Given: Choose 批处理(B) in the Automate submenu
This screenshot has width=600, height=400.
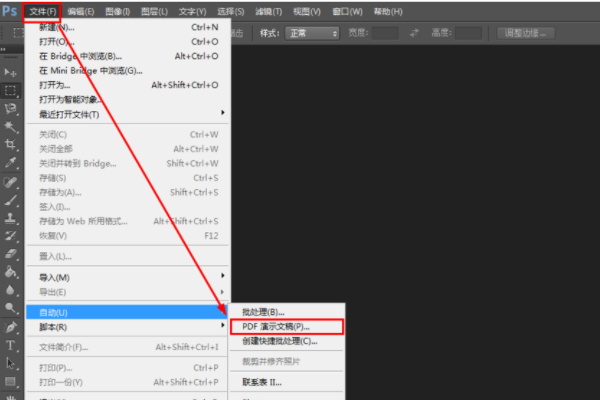Looking at the screenshot, I should pos(264,311).
